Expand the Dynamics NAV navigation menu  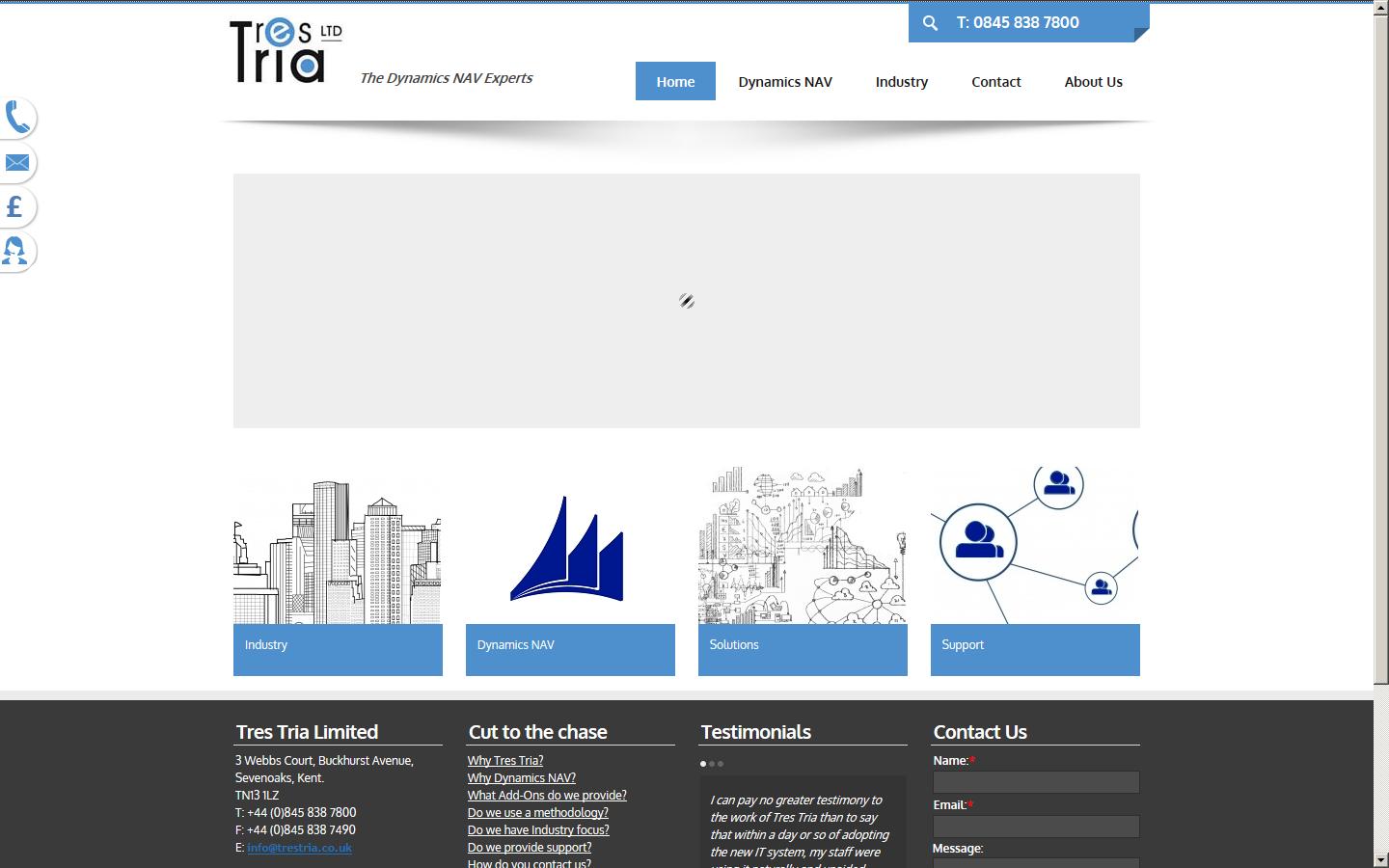point(784,82)
